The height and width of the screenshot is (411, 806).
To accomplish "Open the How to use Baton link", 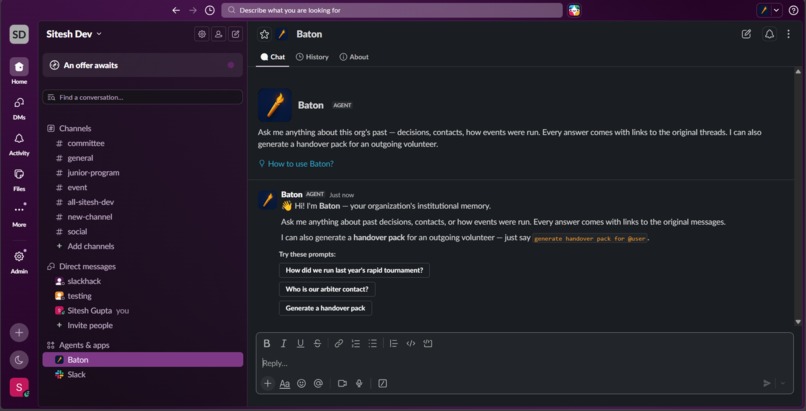I will (296, 164).
